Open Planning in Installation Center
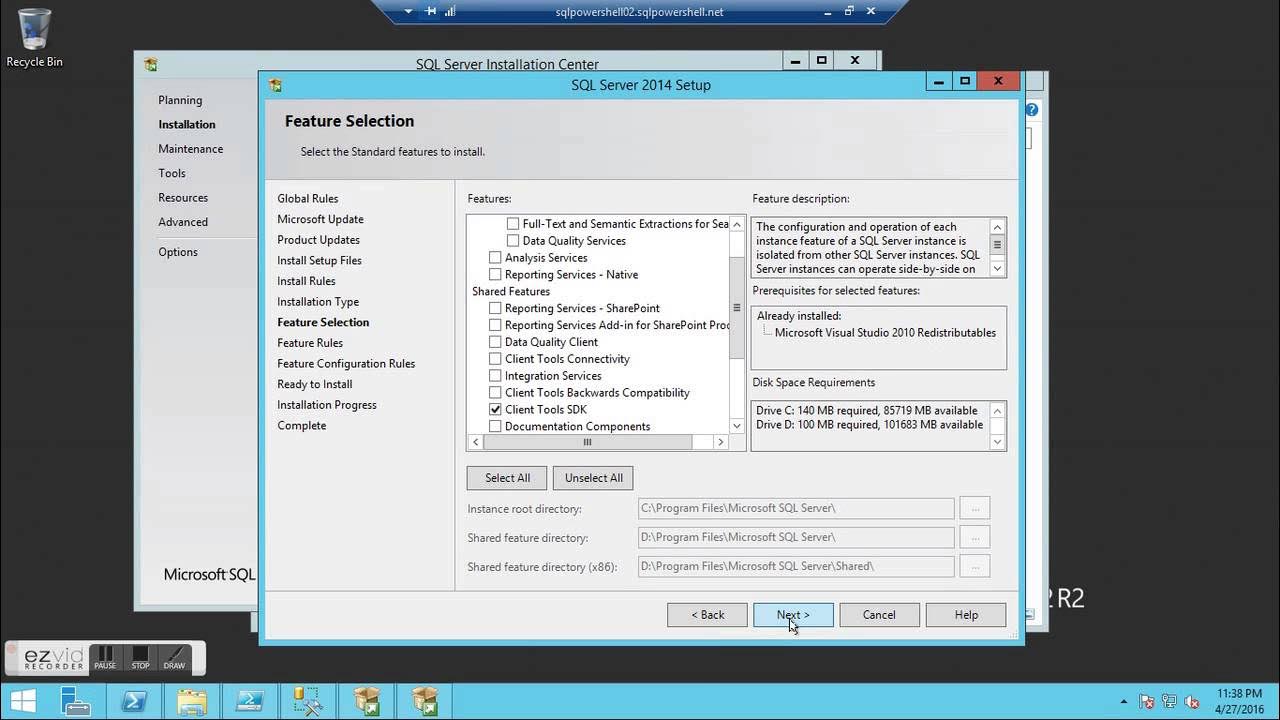1280x720 pixels. click(x=180, y=100)
